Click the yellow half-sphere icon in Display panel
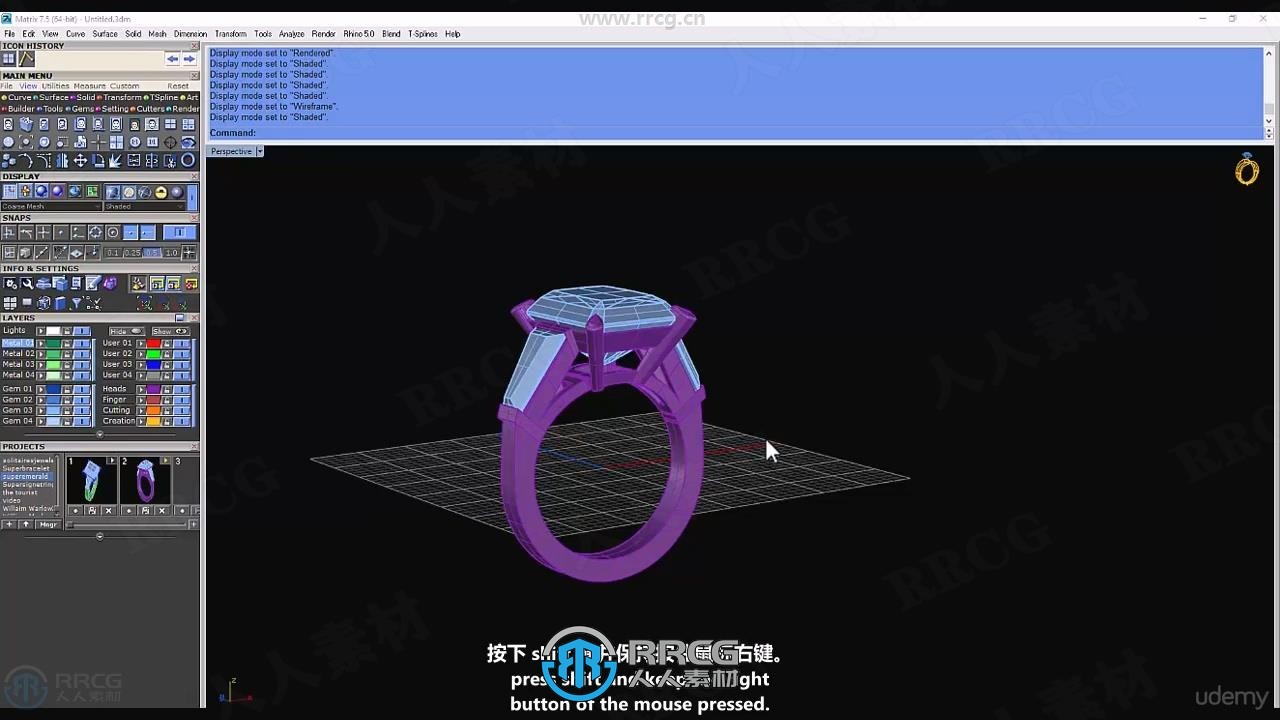 tap(161, 192)
